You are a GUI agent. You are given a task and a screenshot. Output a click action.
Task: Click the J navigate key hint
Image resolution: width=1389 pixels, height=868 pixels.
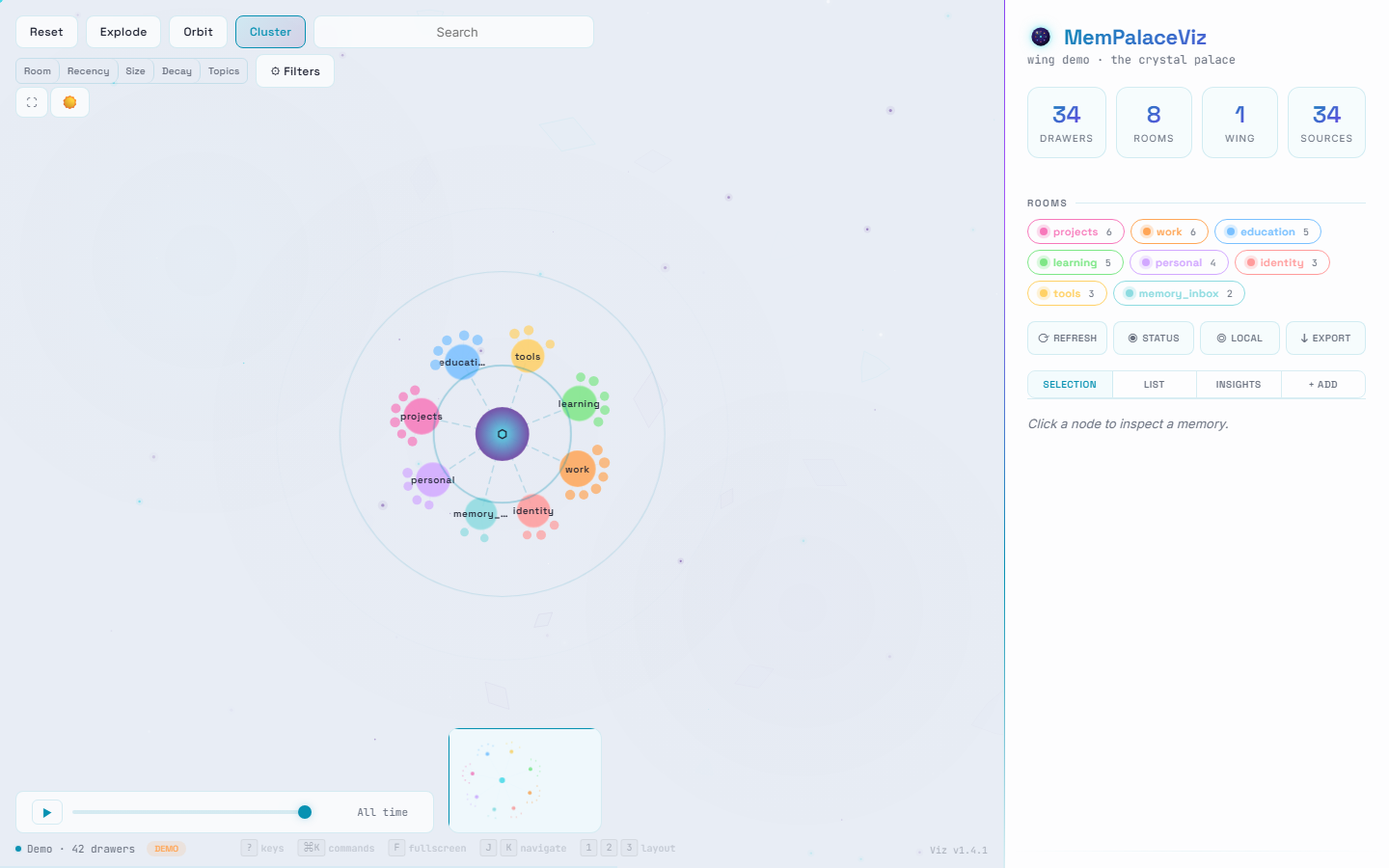488,848
